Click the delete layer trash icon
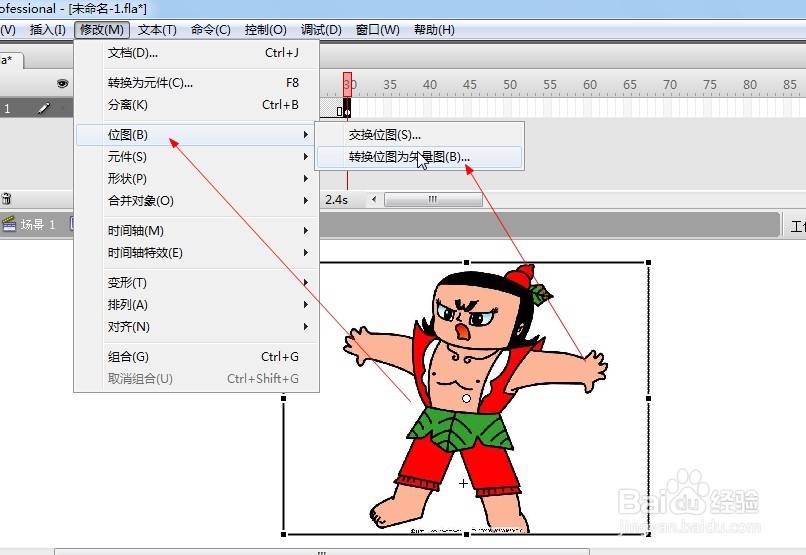 tap(6, 198)
